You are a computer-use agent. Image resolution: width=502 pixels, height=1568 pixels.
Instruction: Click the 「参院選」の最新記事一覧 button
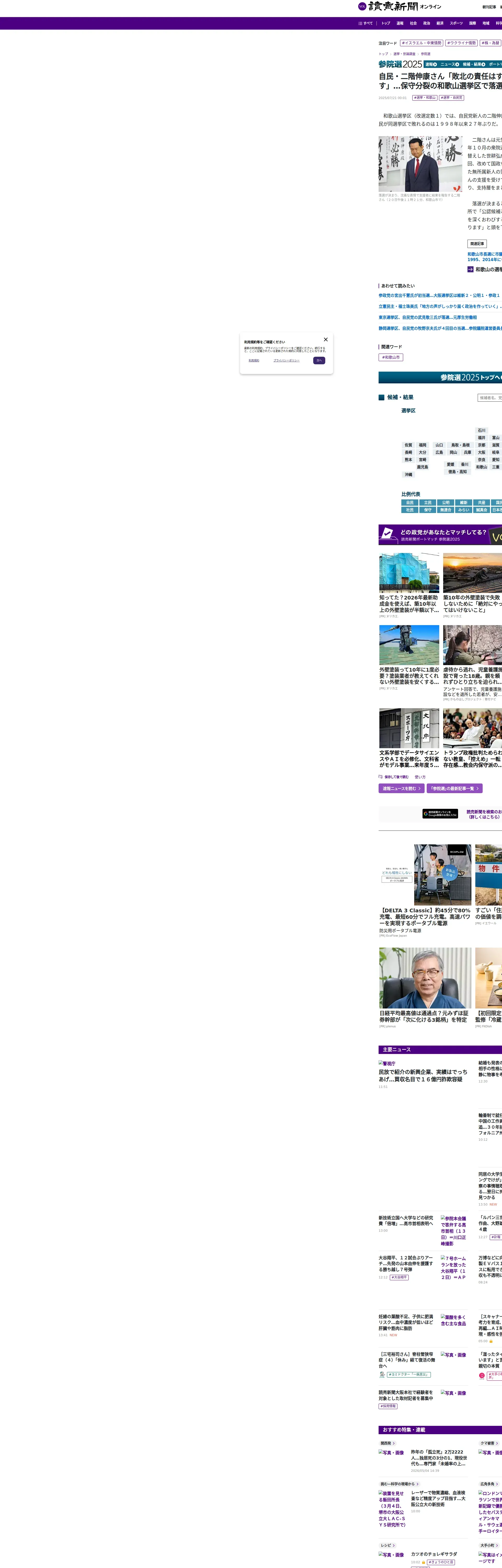point(454,788)
